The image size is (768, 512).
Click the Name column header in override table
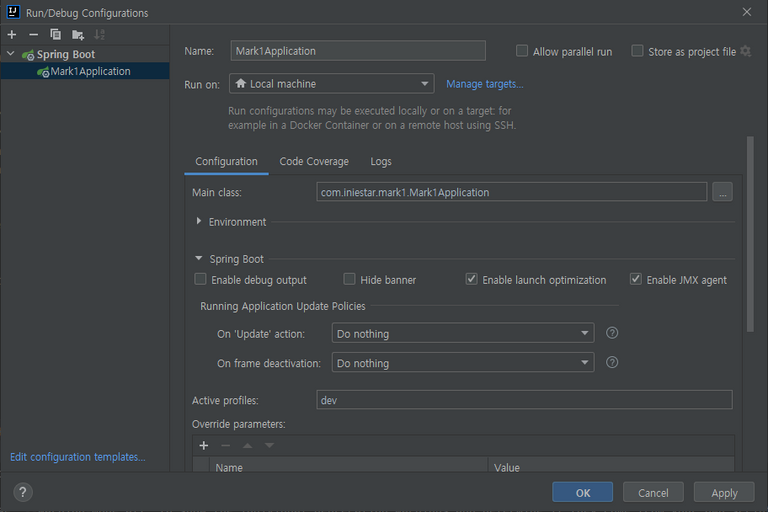(349, 466)
